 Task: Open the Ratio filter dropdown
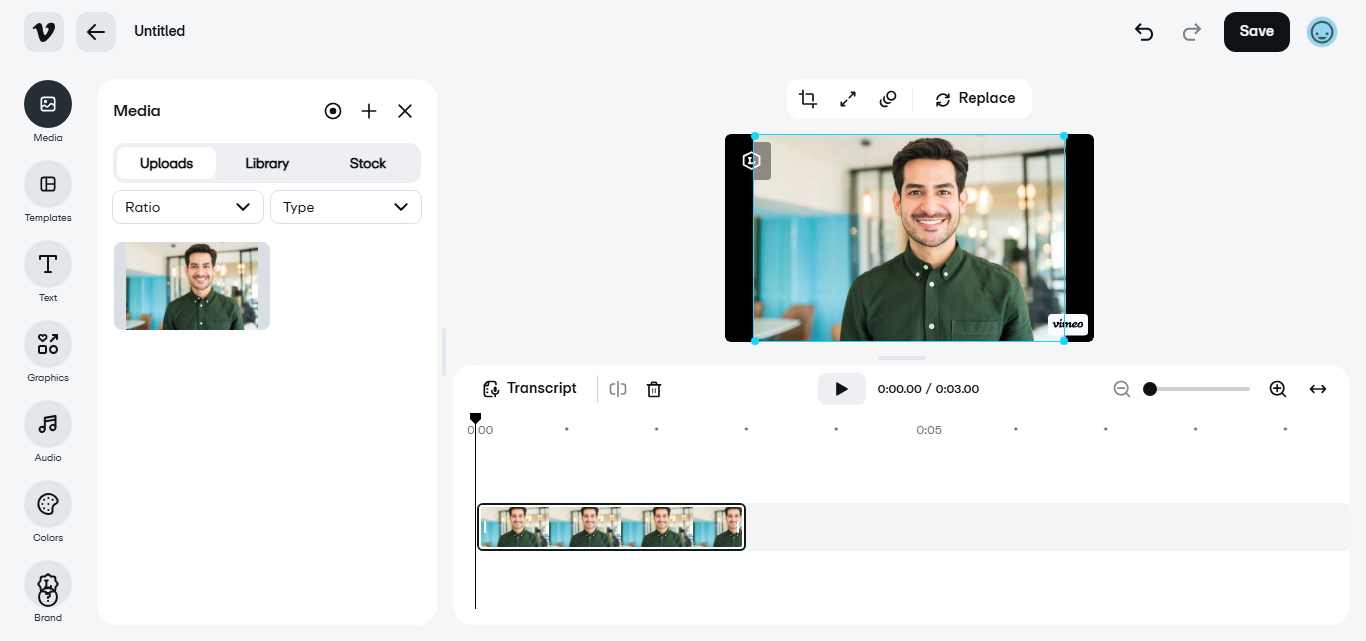[187, 207]
